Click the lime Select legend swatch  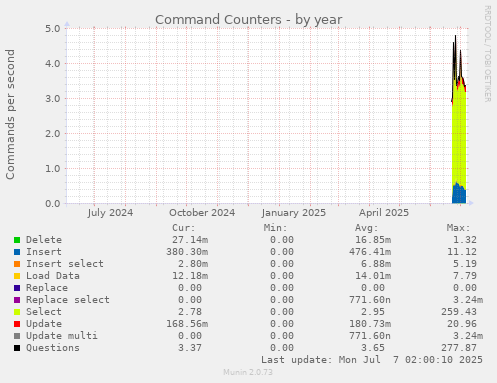tap(17, 312)
